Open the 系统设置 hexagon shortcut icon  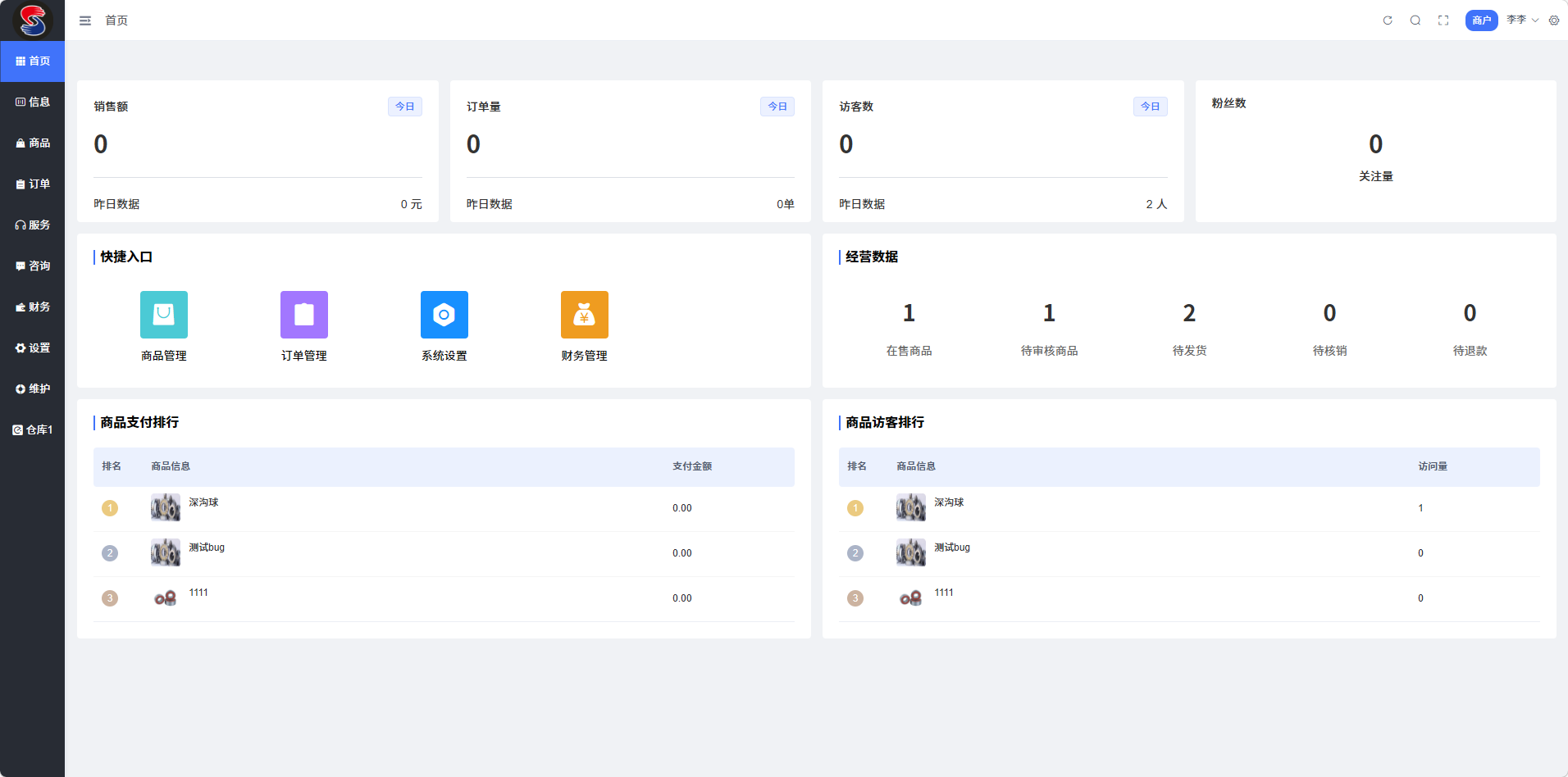click(444, 315)
